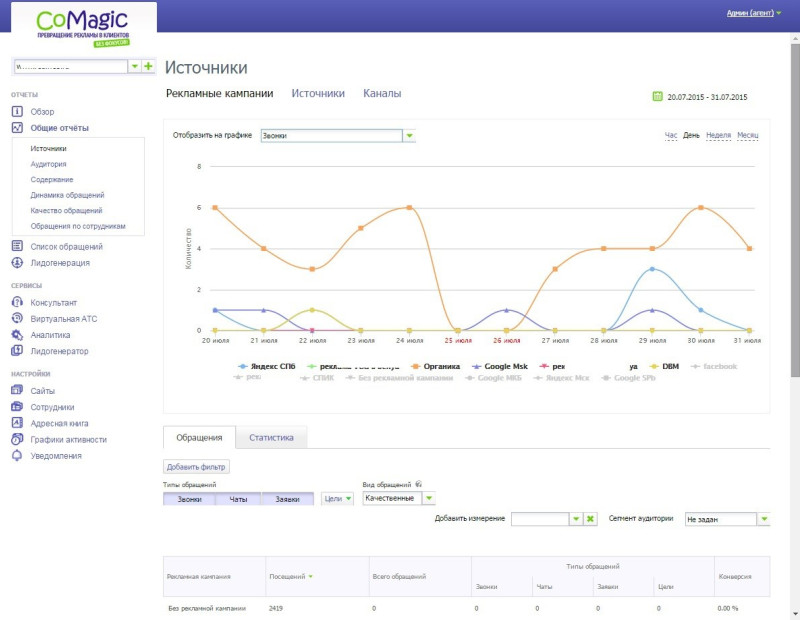Screen dimensions: 800x620
Task: Switch to the Каналы view tab
Action: 382,93
